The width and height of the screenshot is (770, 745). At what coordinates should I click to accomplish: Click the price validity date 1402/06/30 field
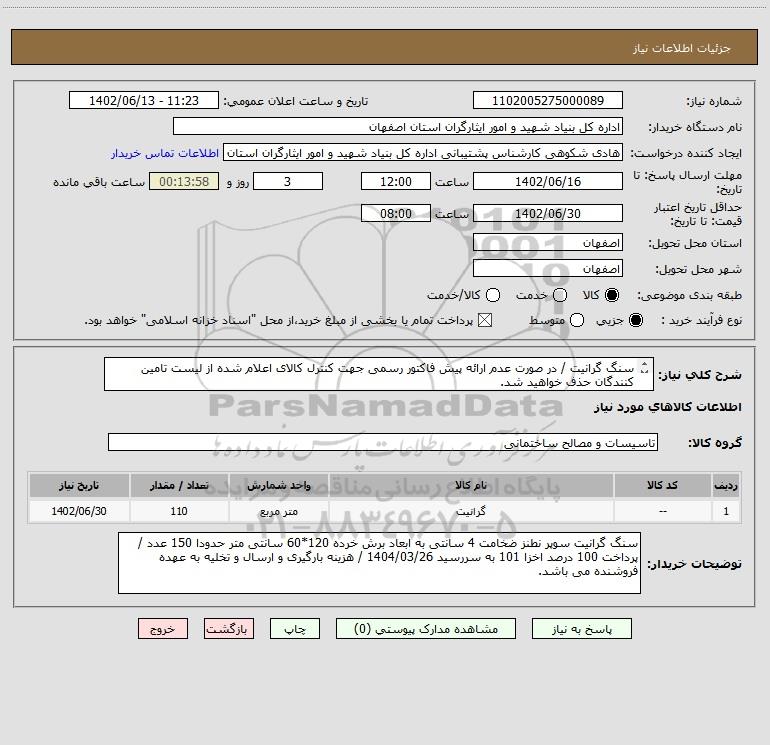point(548,214)
